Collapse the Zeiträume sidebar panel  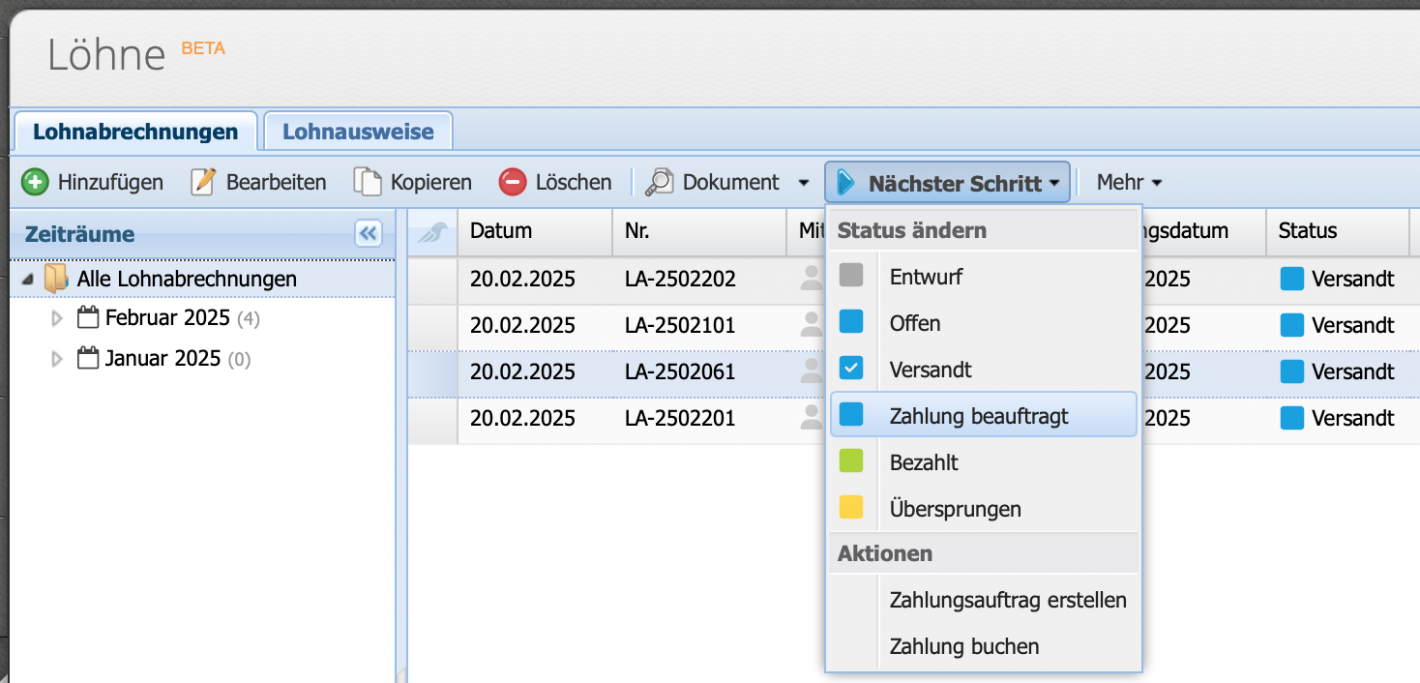(368, 233)
